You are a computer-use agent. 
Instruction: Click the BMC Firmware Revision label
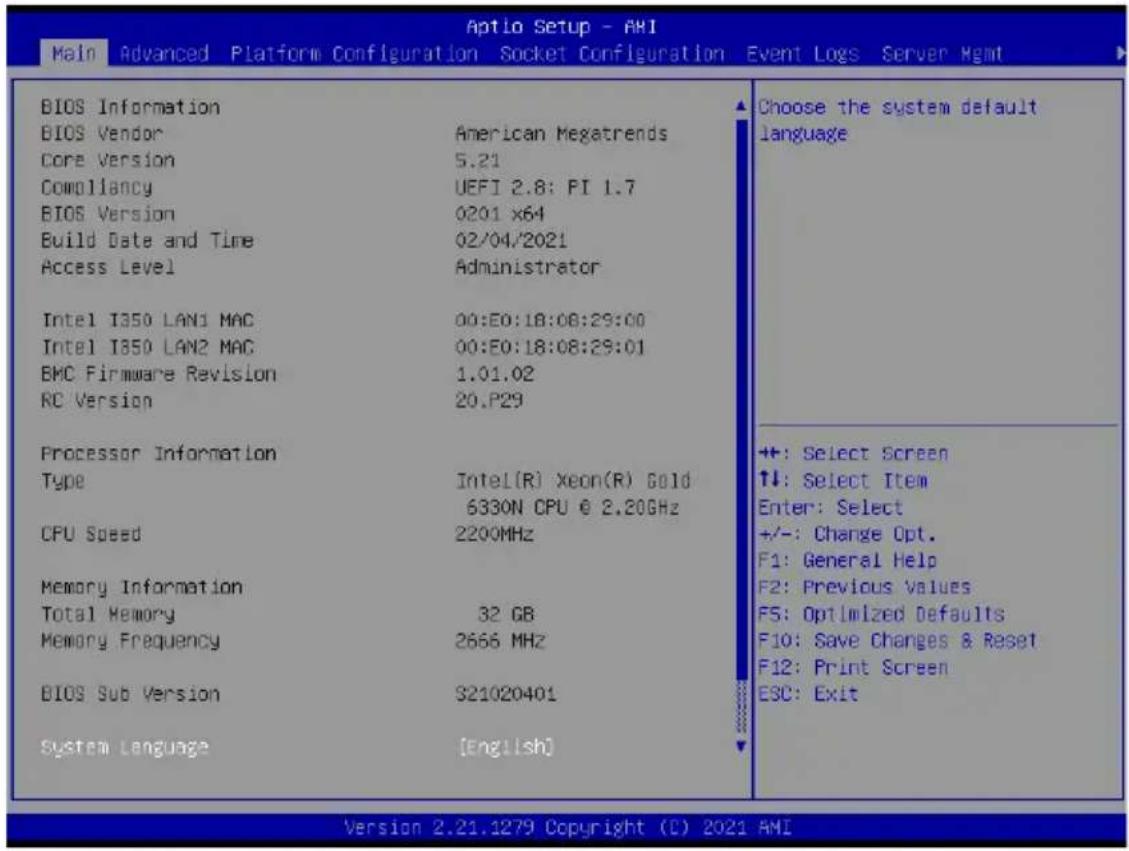[x=158, y=374]
